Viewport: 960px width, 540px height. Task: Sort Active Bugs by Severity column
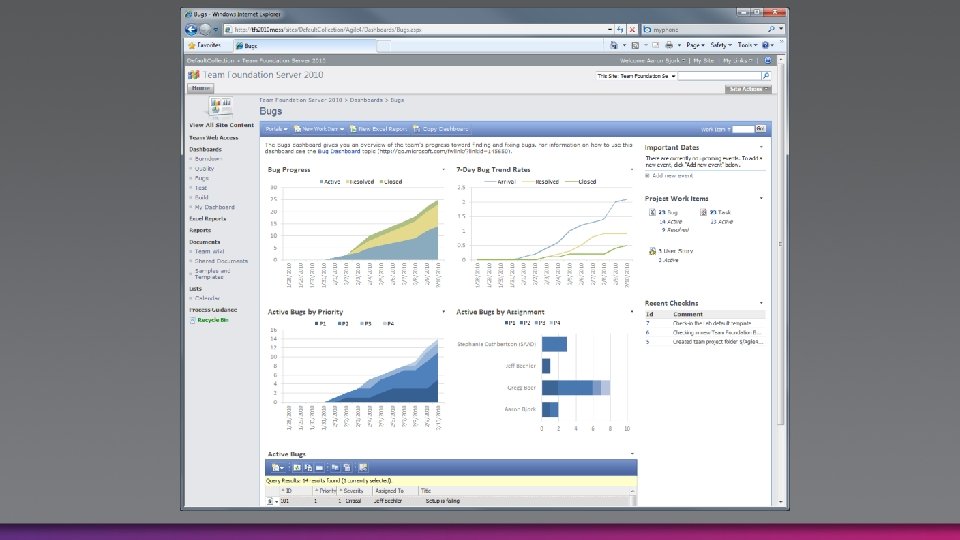click(x=353, y=491)
